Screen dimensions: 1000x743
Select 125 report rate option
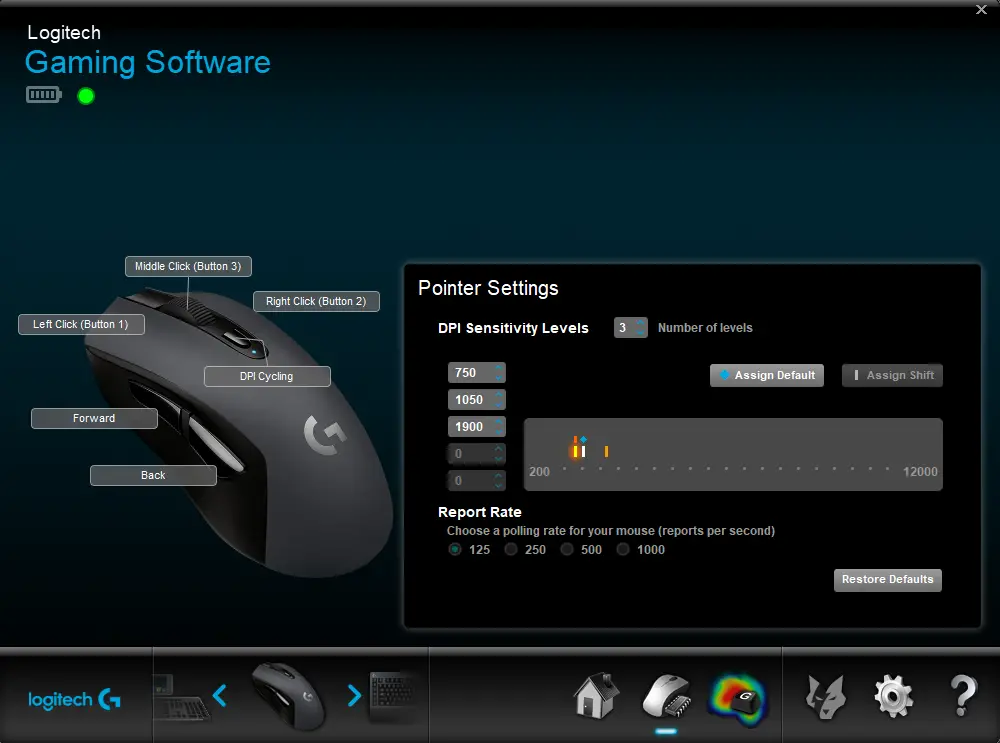click(x=455, y=549)
